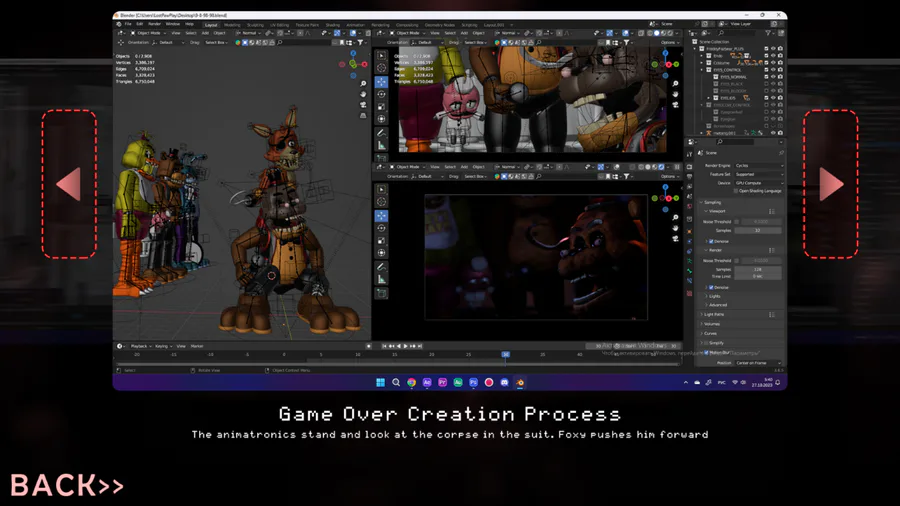
Task: Click the timeline Play button
Action: (x=406, y=347)
